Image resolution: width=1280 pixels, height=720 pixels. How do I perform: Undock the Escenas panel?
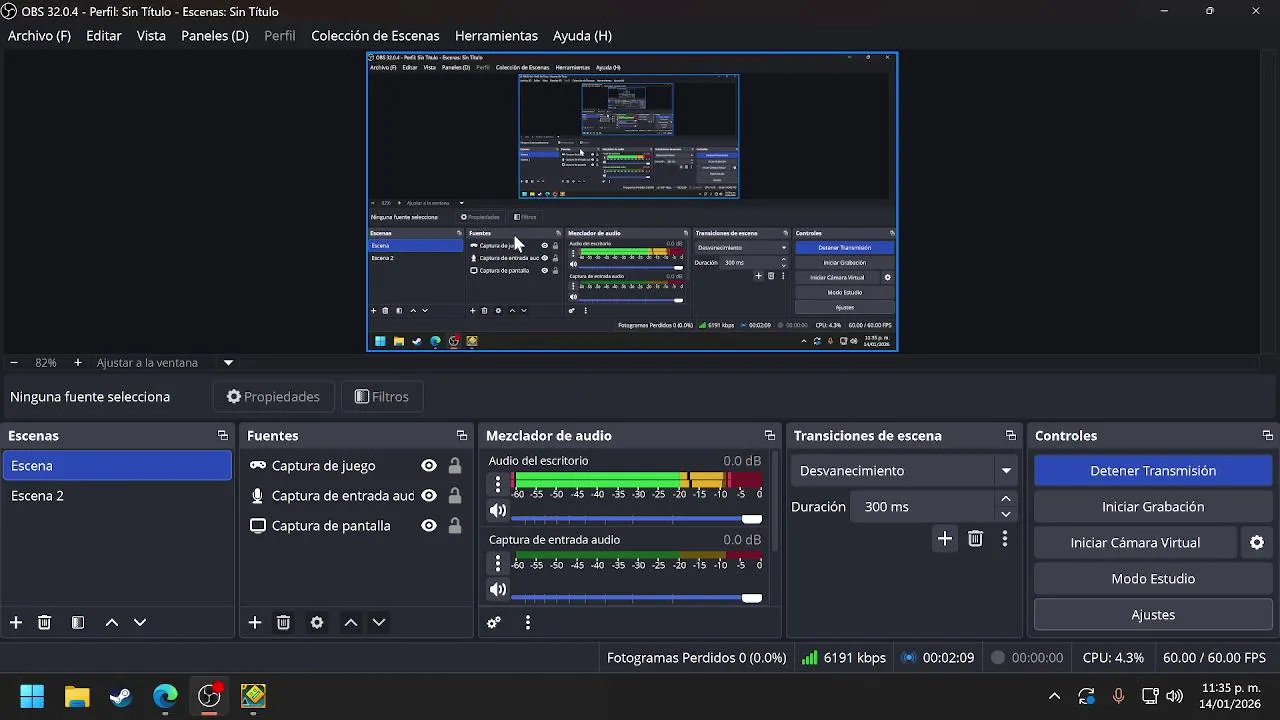coord(223,436)
